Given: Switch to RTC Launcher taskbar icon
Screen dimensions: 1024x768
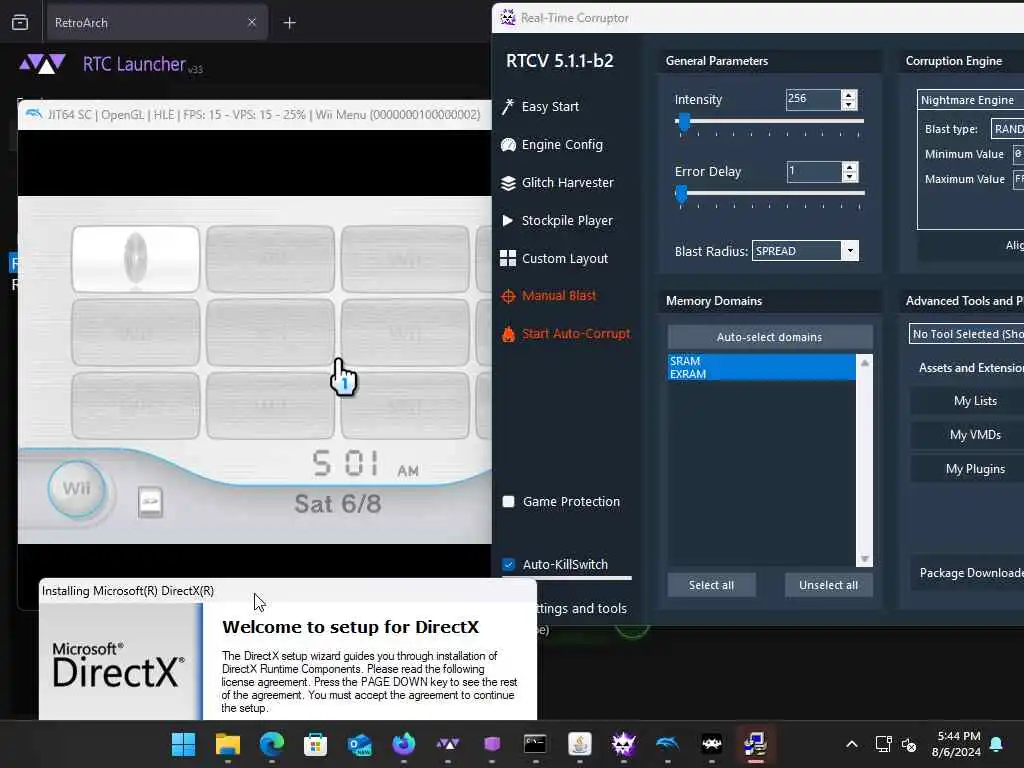Looking at the screenshot, I should pos(448,744).
